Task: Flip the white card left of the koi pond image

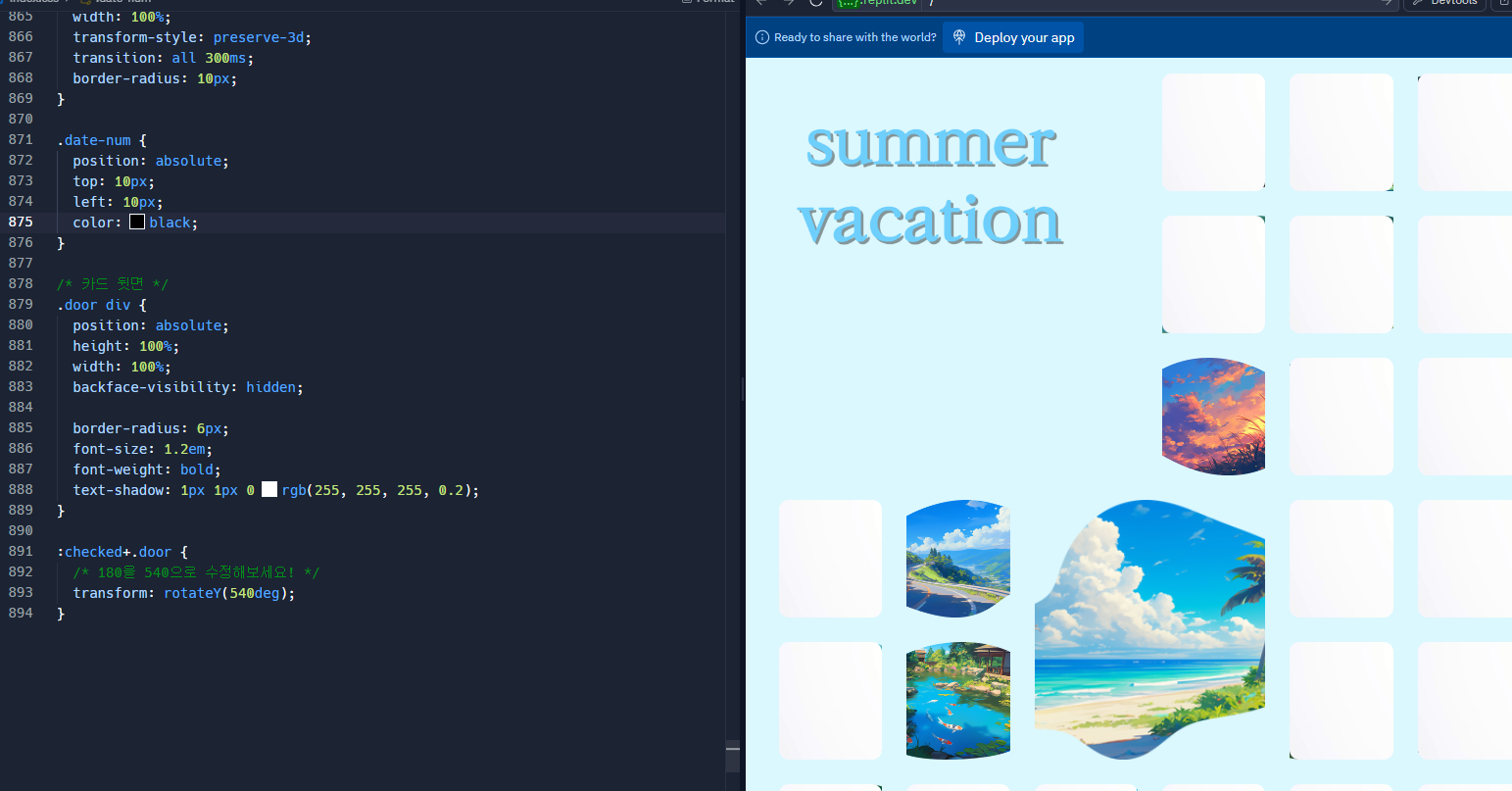Action: [830, 701]
